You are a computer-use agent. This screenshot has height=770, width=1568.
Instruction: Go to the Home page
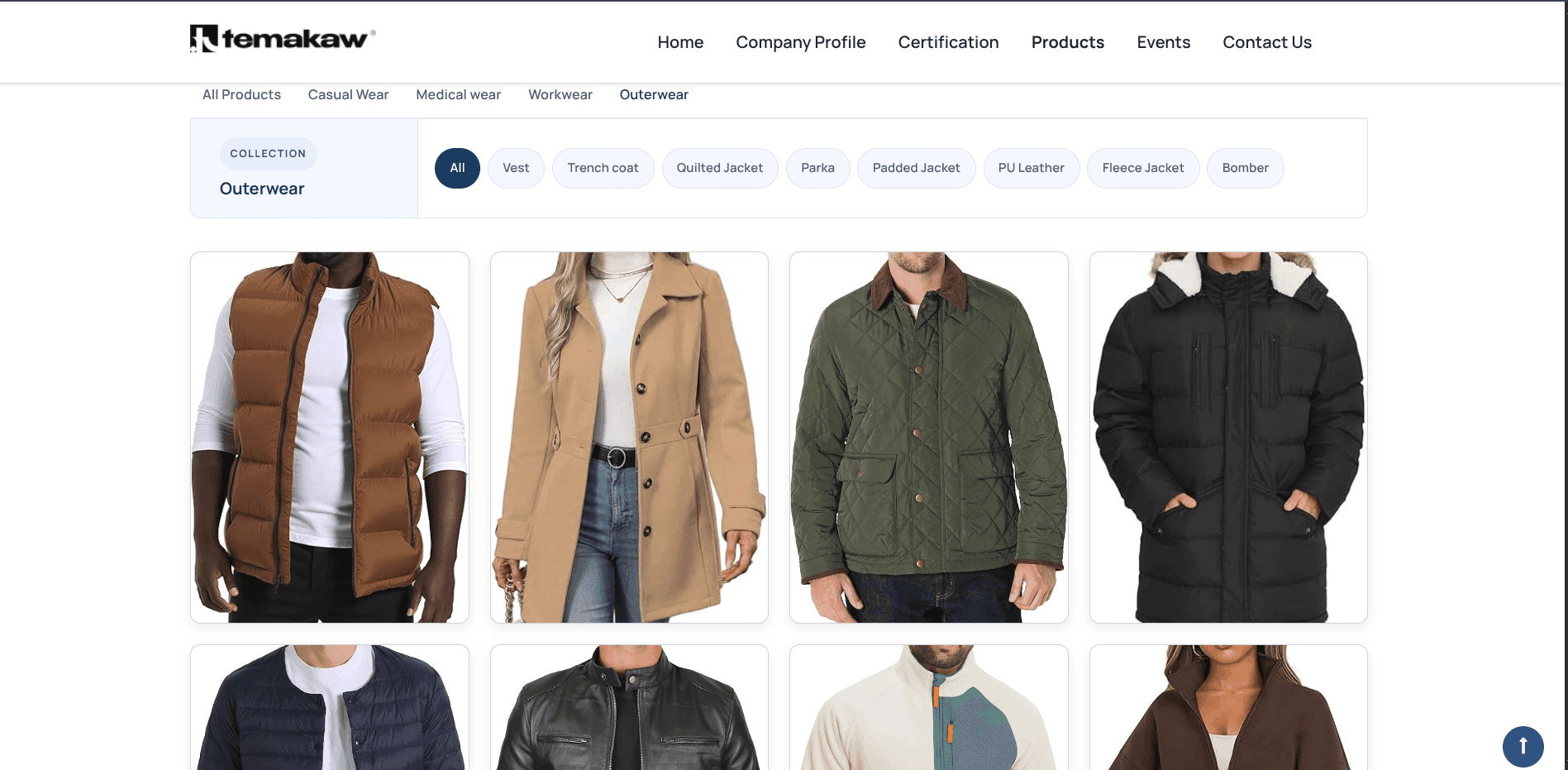click(680, 42)
